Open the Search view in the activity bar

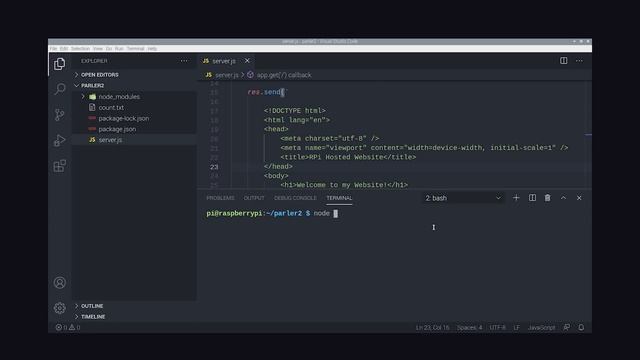(x=60, y=89)
